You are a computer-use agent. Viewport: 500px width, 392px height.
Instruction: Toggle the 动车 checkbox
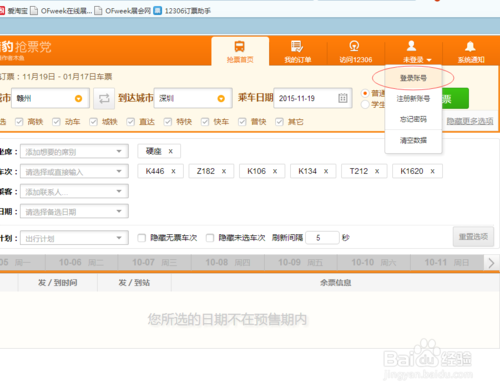[56, 122]
